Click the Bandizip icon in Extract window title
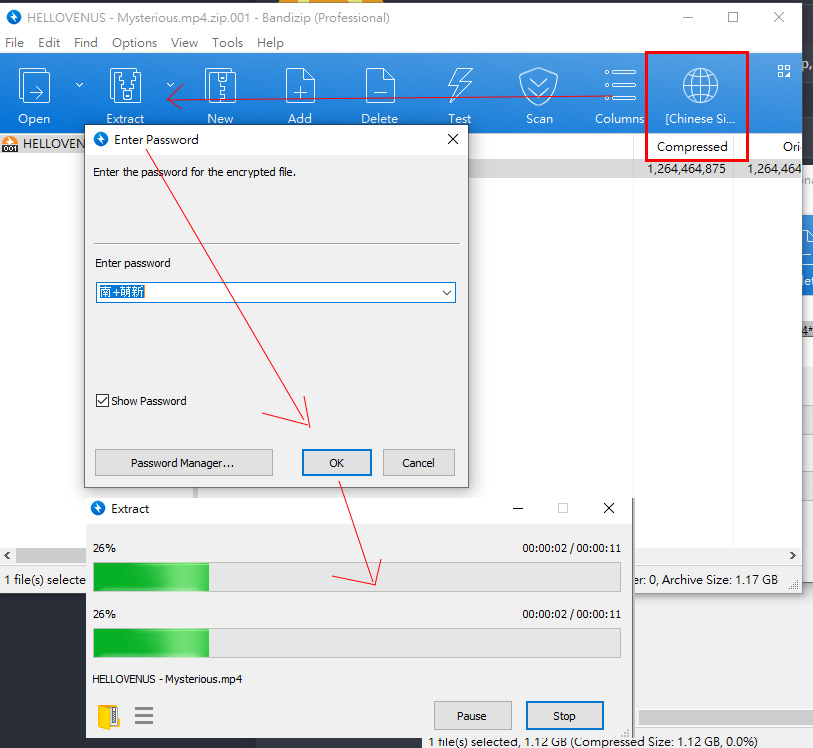The height and width of the screenshot is (748, 813). (x=98, y=509)
